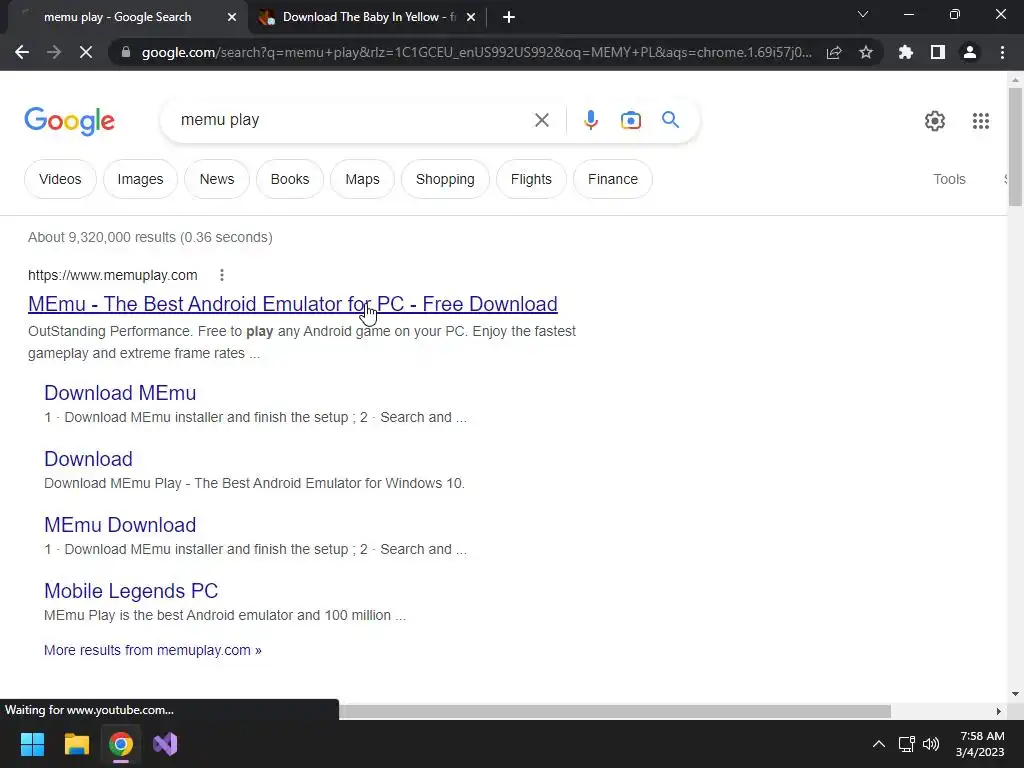Screen dimensions: 1024x768
Task: Click the vertical scrollbar thumb
Action: coord(1015,147)
